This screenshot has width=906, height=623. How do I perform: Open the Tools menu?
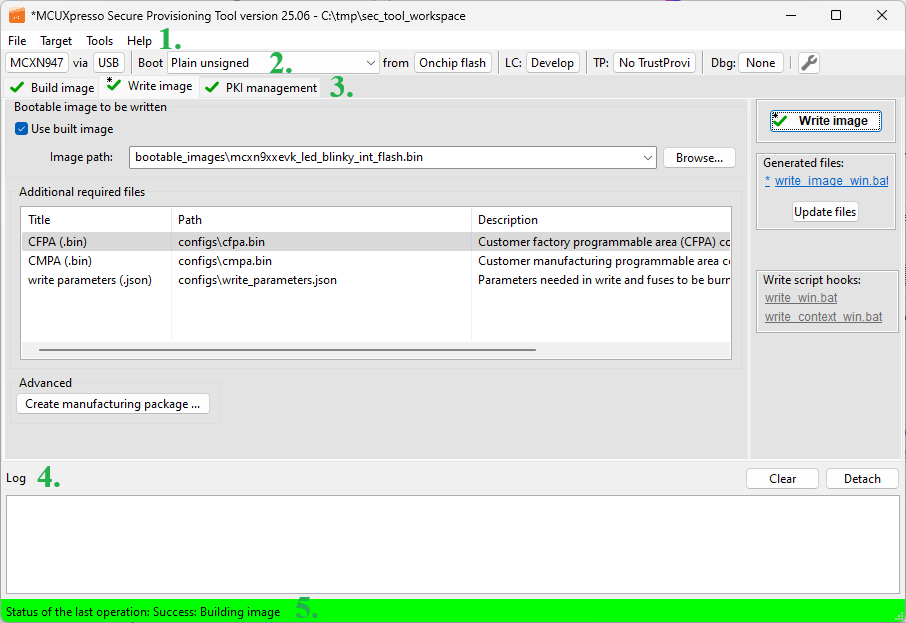(100, 41)
